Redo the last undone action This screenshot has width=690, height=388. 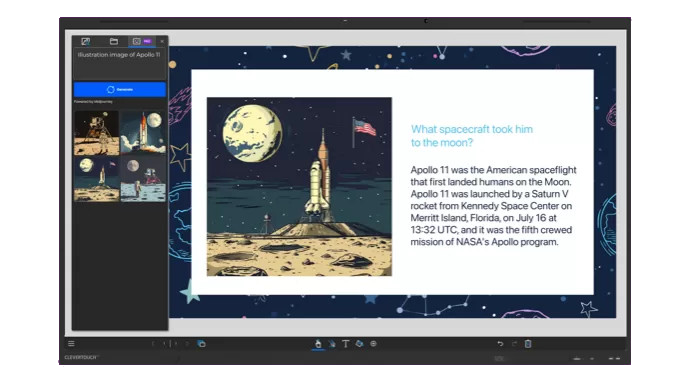tap(514, 344)
